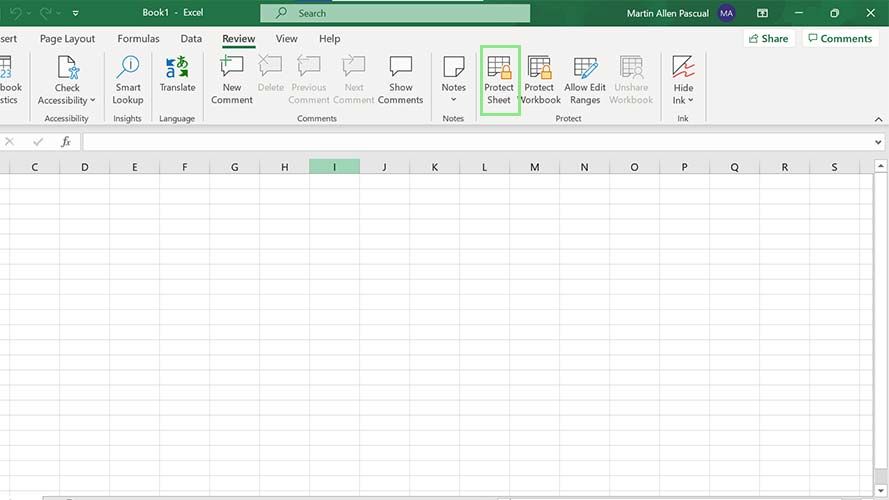Select column I header
The image size is (889, 500).
coord(335,167)
